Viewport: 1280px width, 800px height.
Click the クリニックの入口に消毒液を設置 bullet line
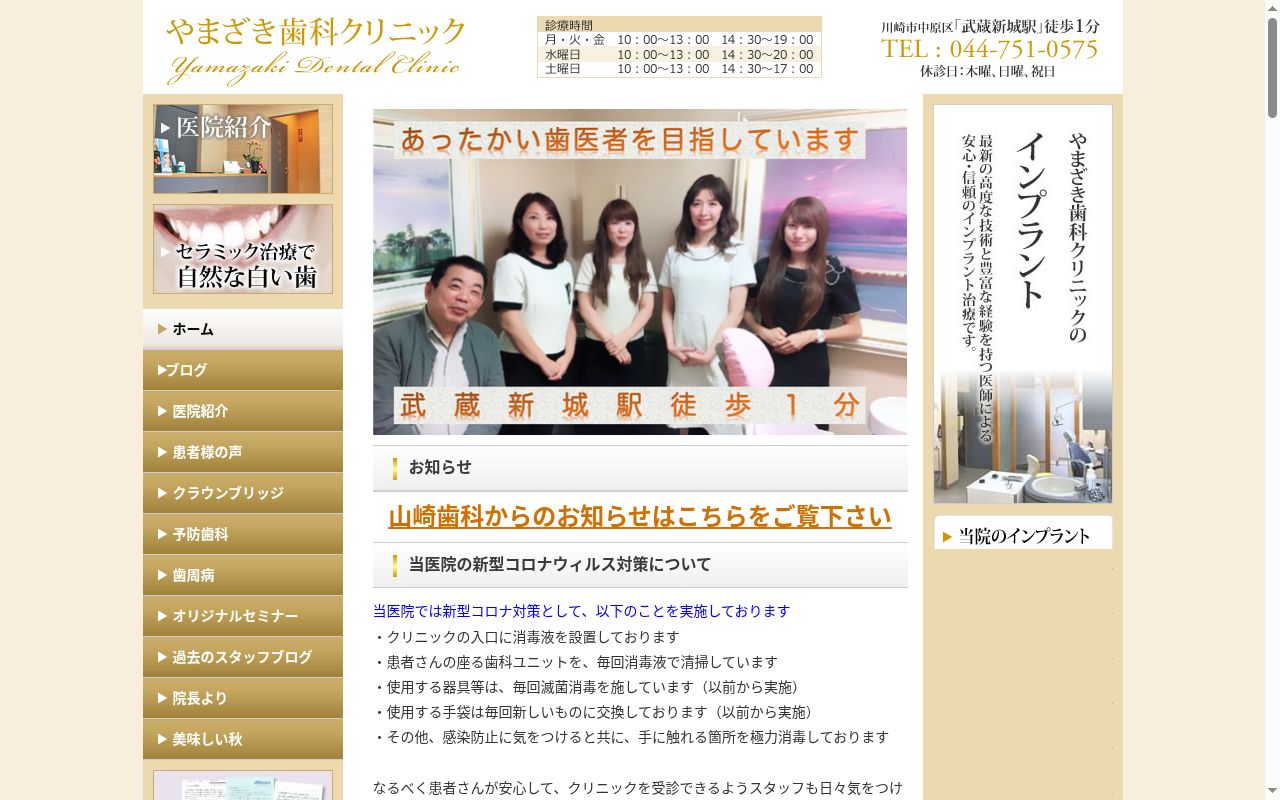[x=526, y=637]
